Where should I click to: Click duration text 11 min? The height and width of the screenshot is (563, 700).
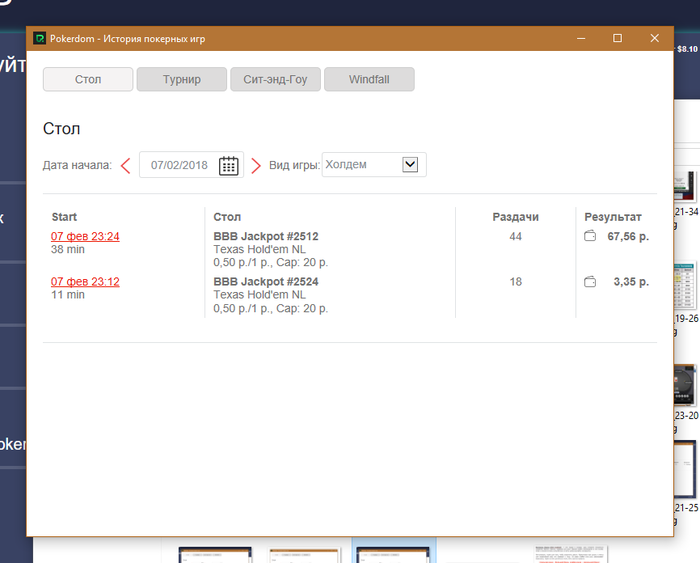click(x=68, y=295)
